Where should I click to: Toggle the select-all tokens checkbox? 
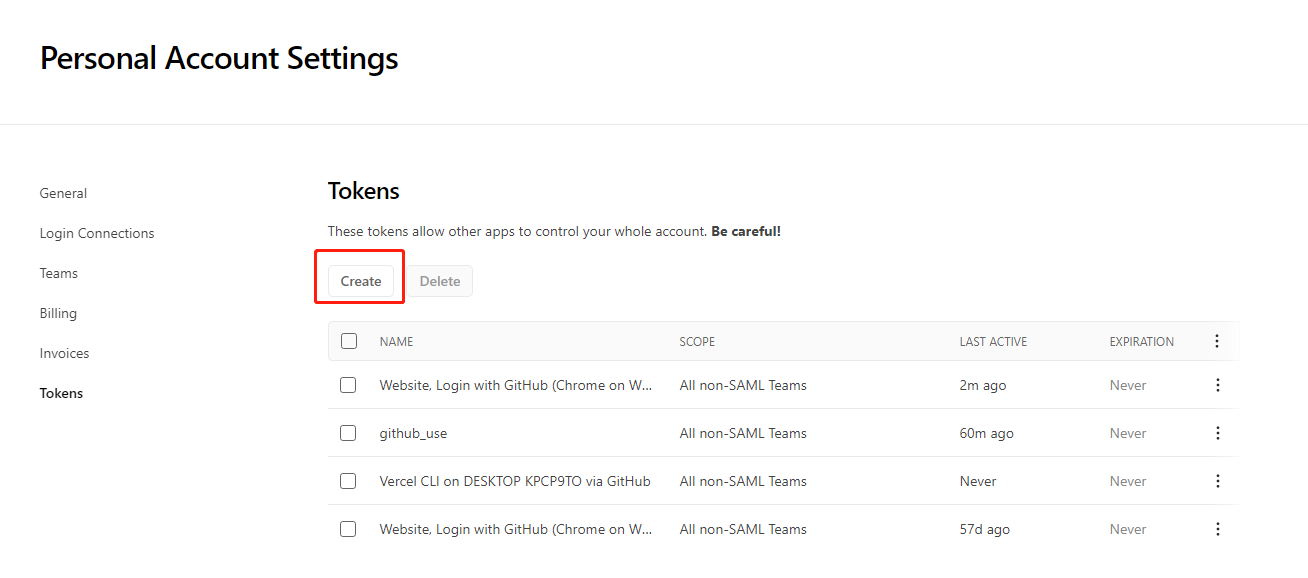(x=349, y=341)
